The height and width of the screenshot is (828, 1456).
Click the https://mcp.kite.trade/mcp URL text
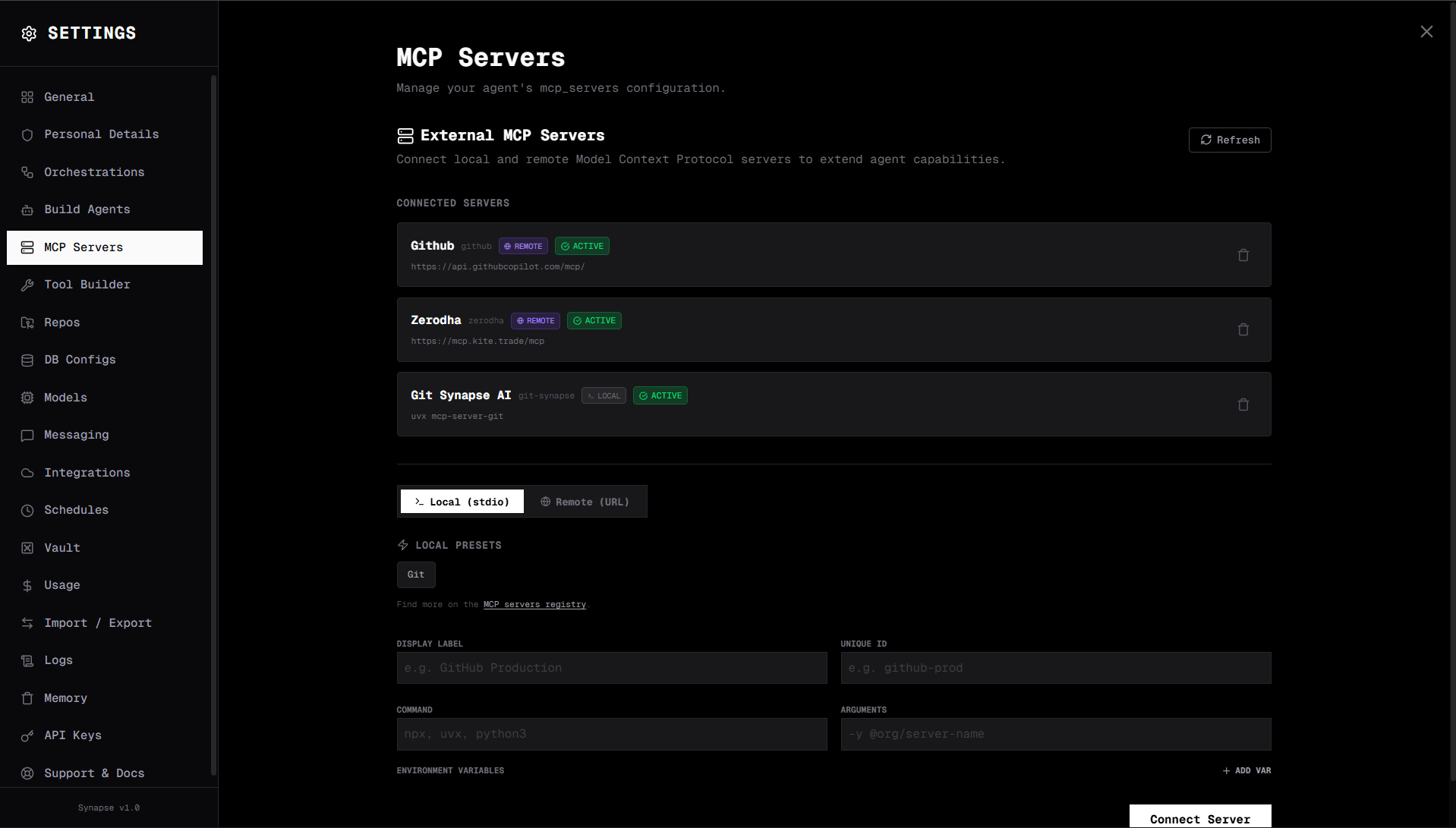(477, 342)
